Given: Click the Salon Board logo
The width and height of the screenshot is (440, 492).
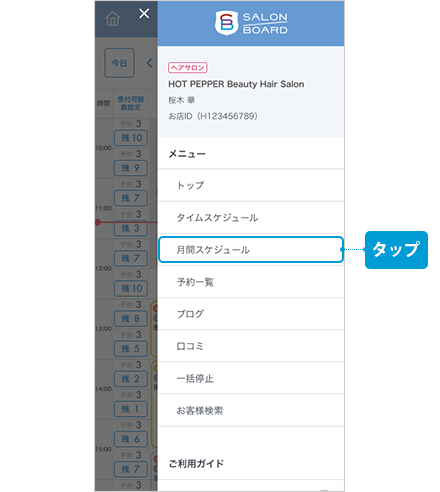Looking at the screenshot, I should pos(251,23).
